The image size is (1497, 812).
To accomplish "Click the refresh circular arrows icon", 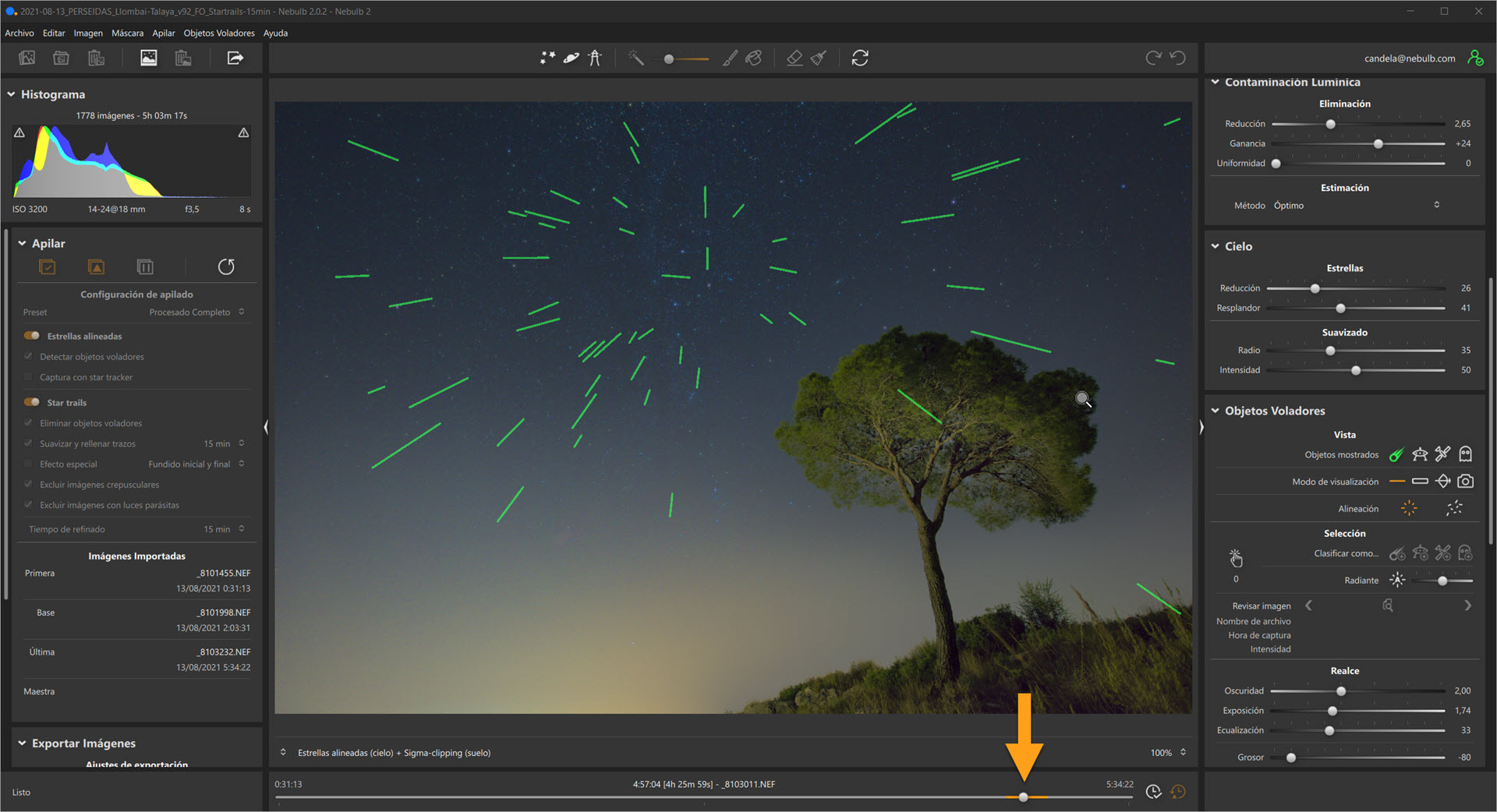I will click(860, 58).
